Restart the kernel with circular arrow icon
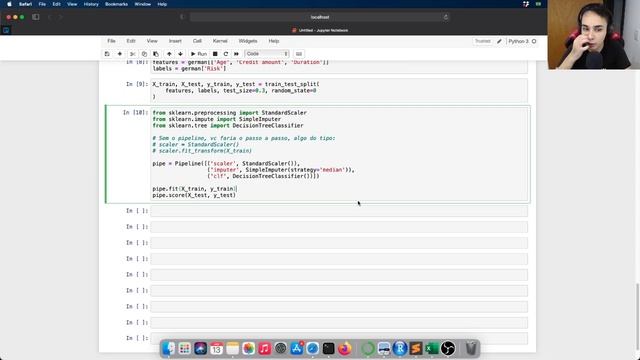Screen dimensions: 640x360 226,54
